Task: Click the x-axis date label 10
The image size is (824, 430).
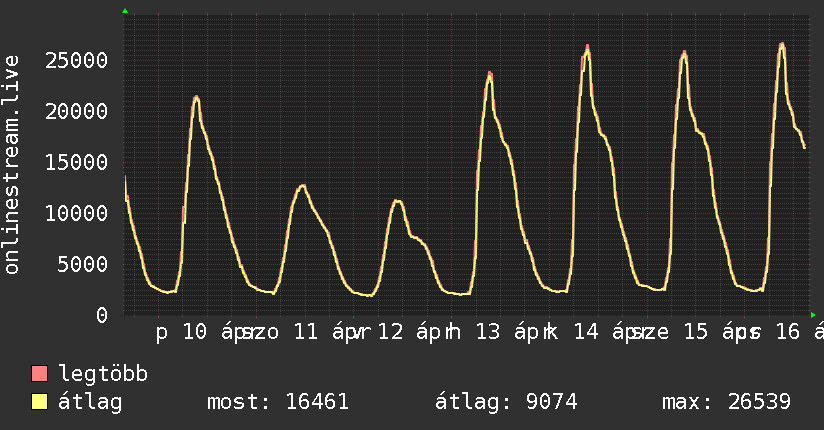Action: pos(195,332)
